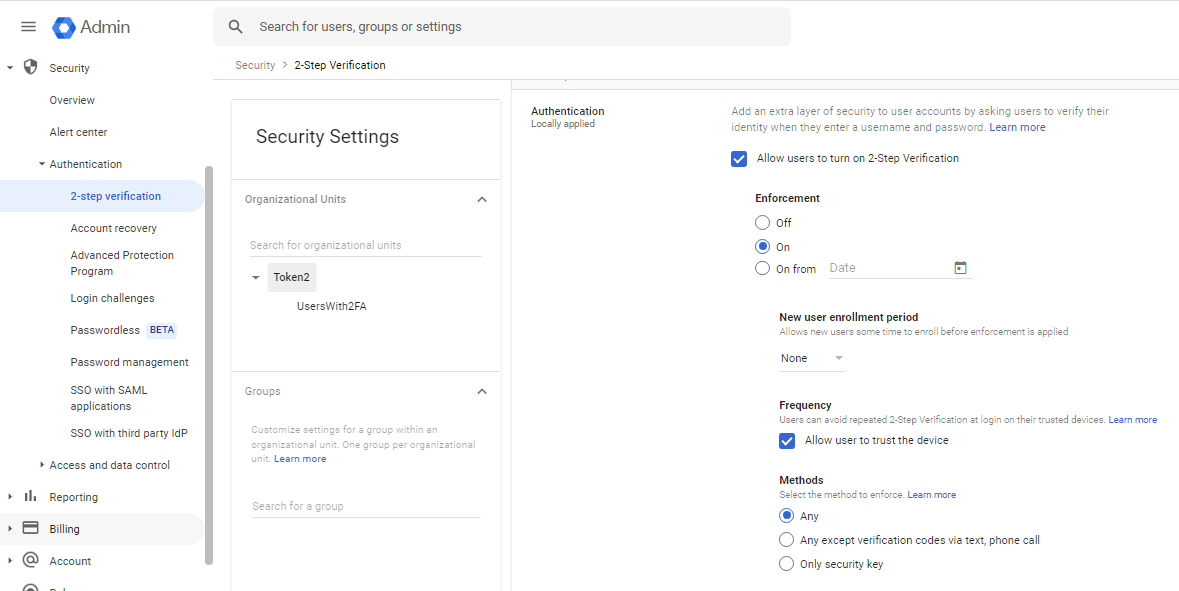This screenshot has height=591, width=1179.
Task: Open Login challenges in sidebar
Action: click(112, 298)
